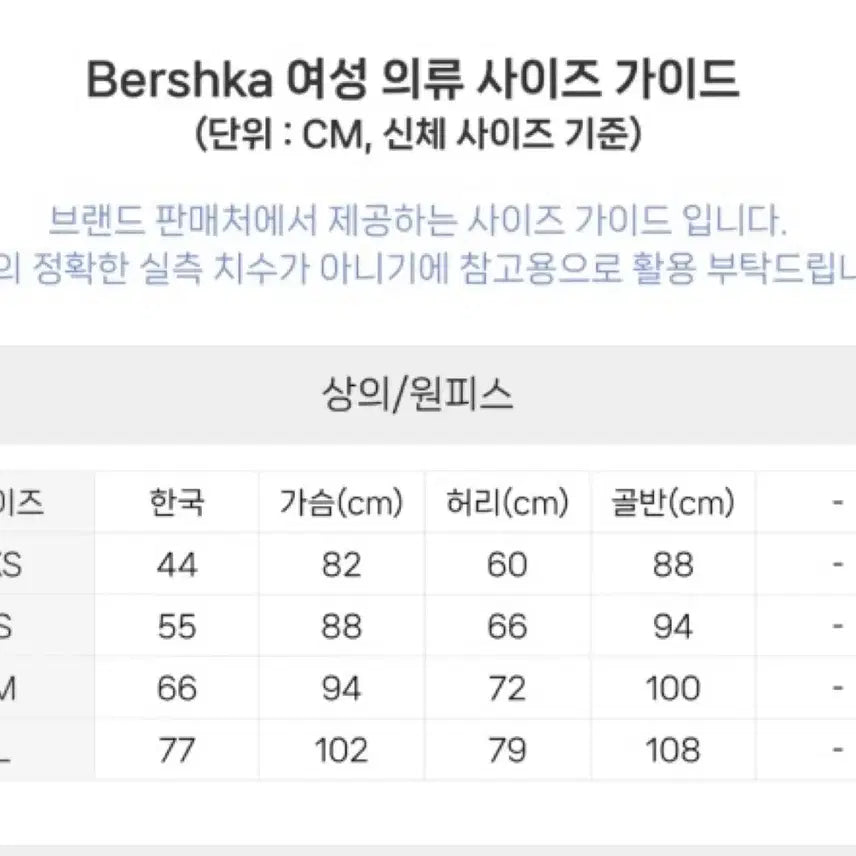Click Korean size 44 cell
The height and width of the screenshot is (856, 856).
pyautogui.click(x=177, y=565)
